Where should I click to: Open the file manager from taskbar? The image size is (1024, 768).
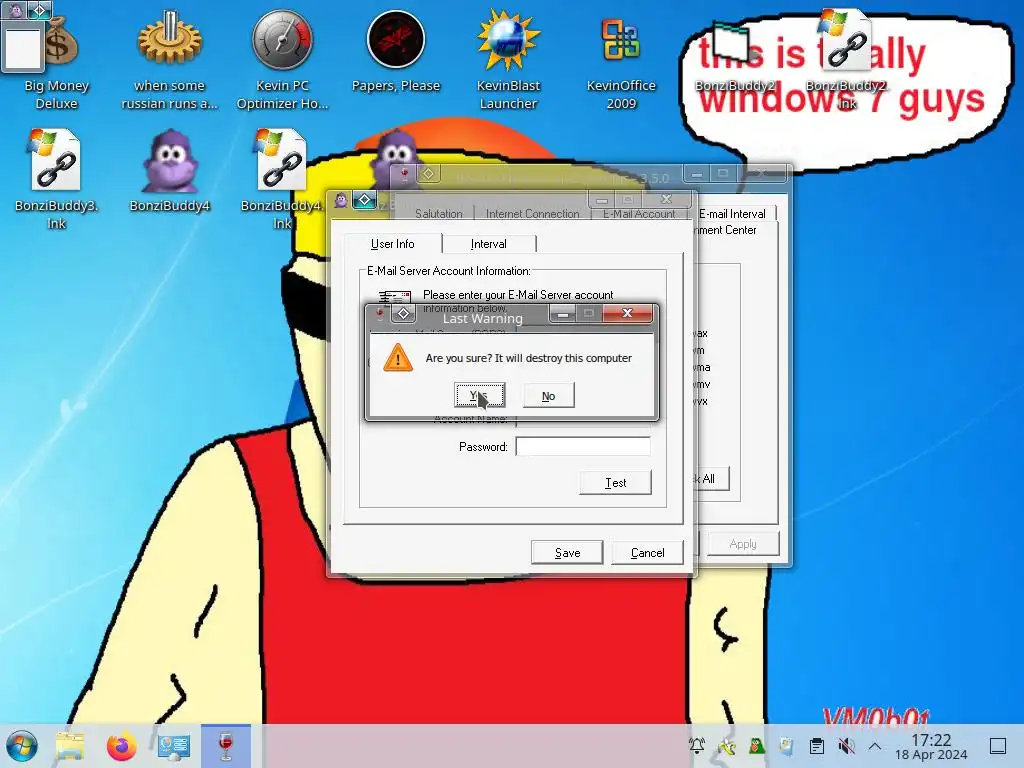coord(70,746)
